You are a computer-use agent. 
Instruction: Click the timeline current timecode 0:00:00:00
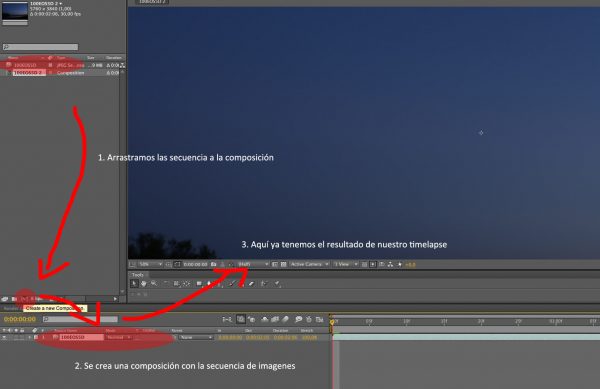tap(20, 319)
